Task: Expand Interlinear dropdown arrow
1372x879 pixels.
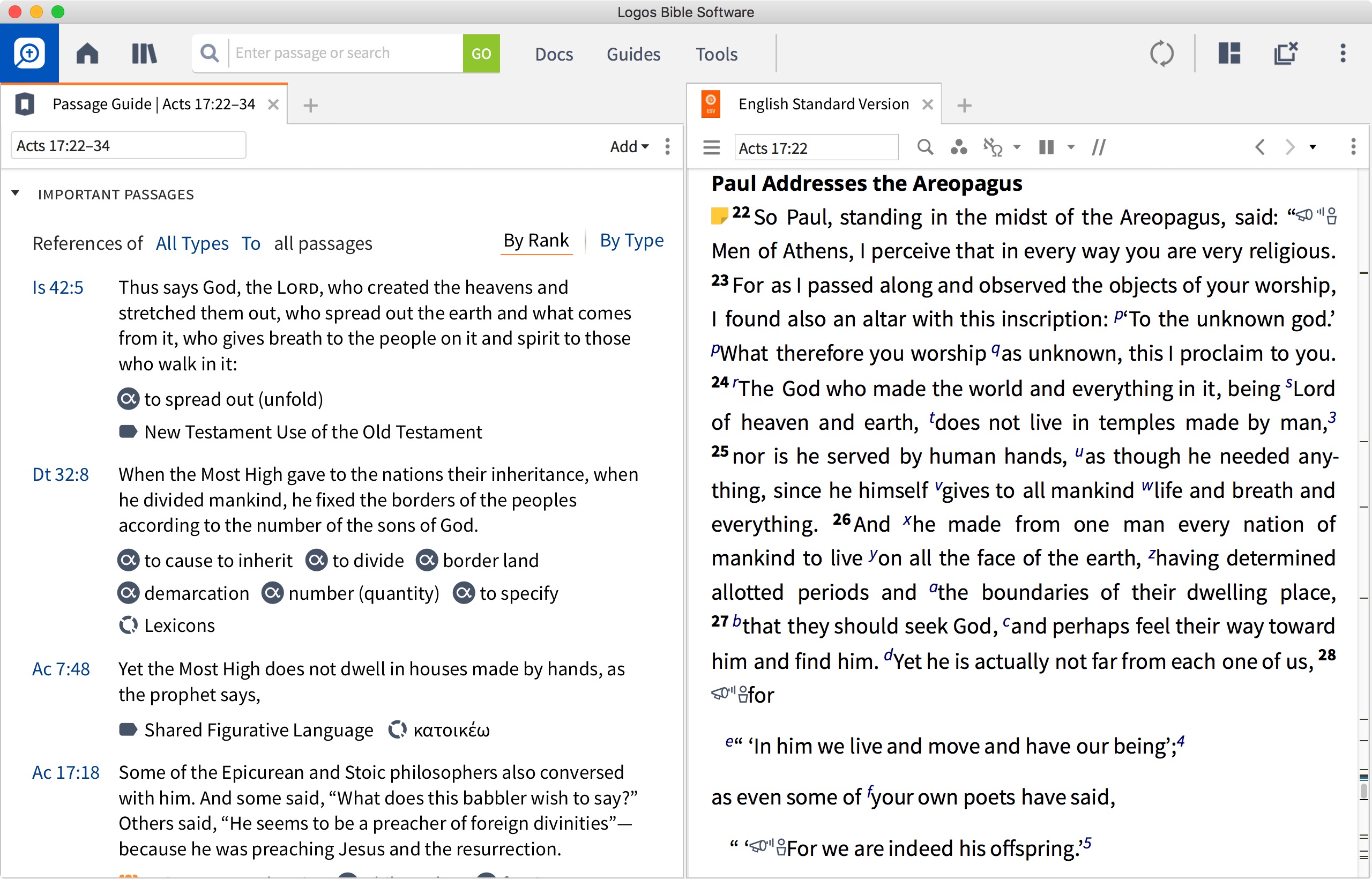Action: tap(1017, 148)
